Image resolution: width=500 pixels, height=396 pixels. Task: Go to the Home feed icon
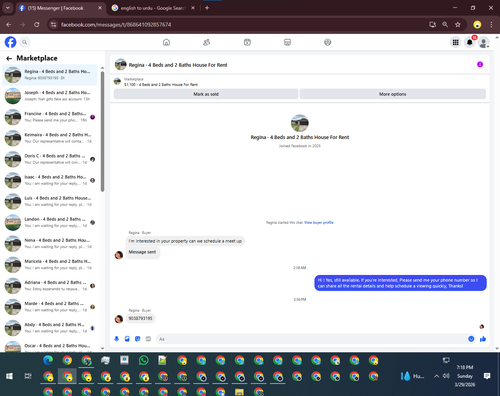click(166, 42)
